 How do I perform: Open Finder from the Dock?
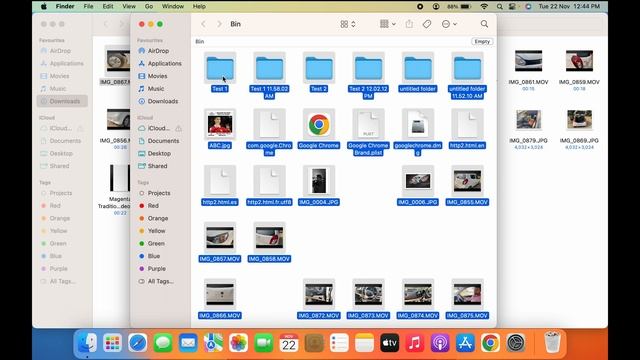87,343
